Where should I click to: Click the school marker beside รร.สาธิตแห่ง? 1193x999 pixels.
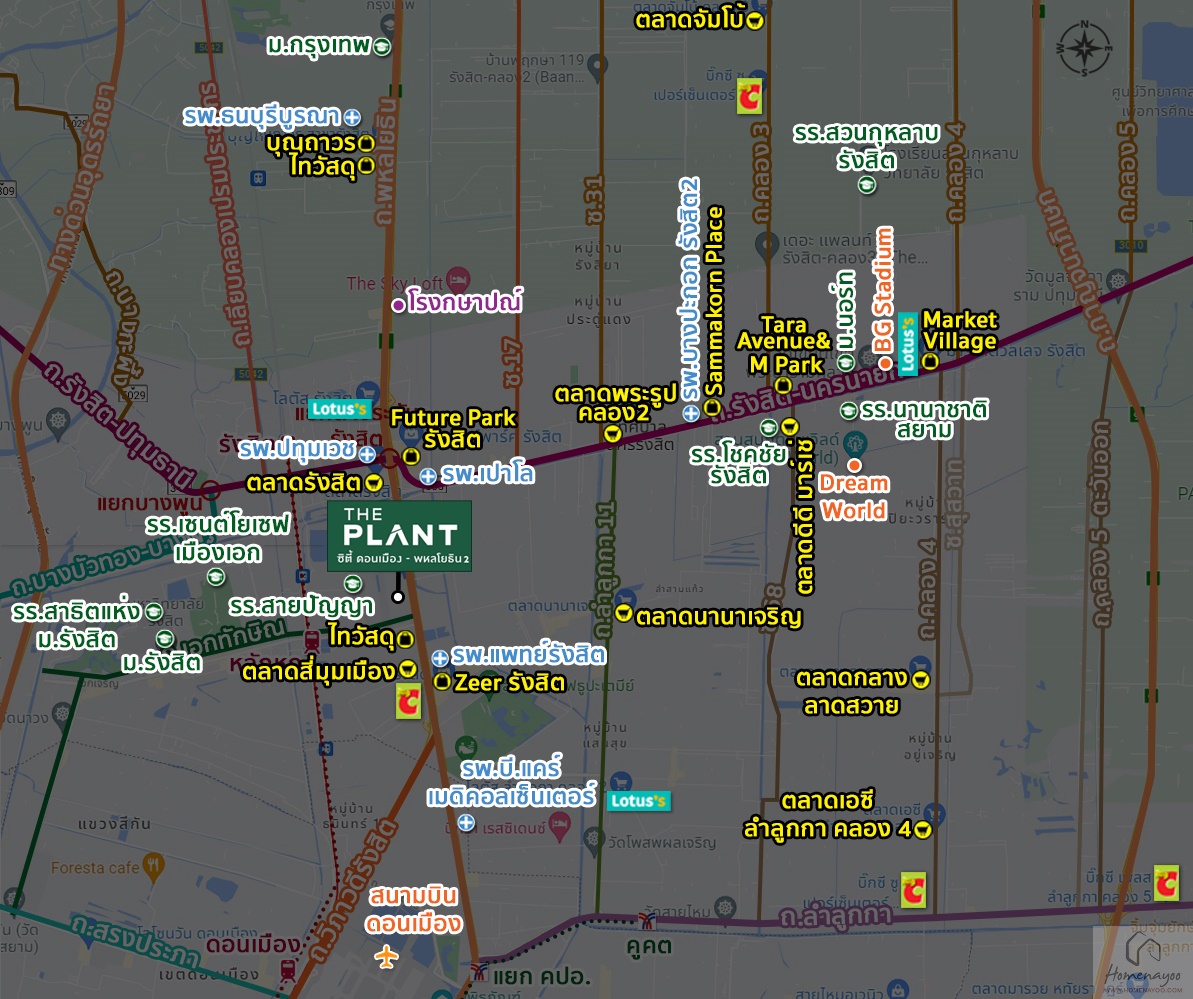(x=154, y=612)
